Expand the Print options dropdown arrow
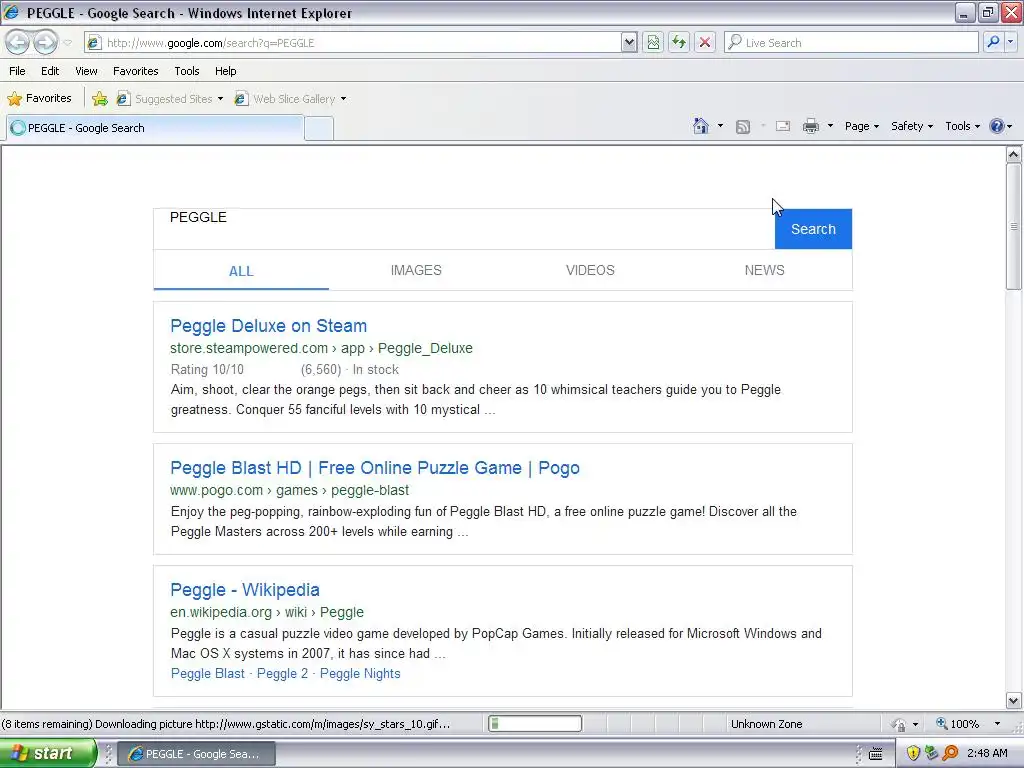 tap(830, 126)
